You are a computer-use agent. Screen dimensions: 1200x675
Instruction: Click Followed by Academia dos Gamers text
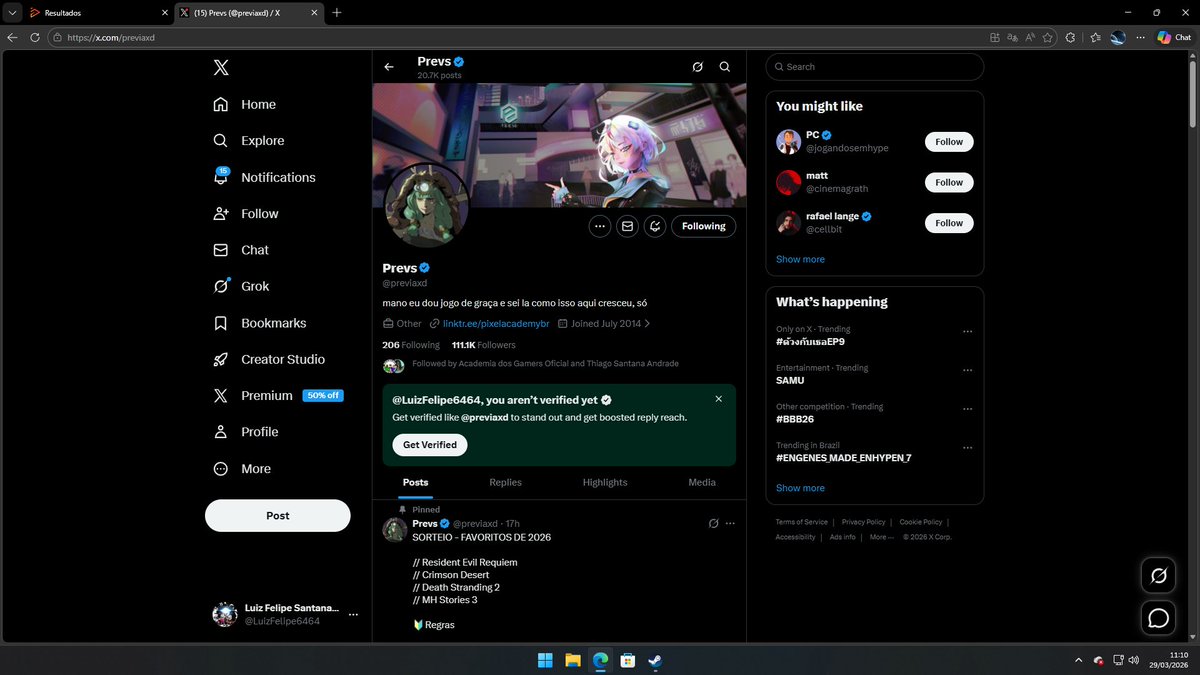(x=545, y=364)
